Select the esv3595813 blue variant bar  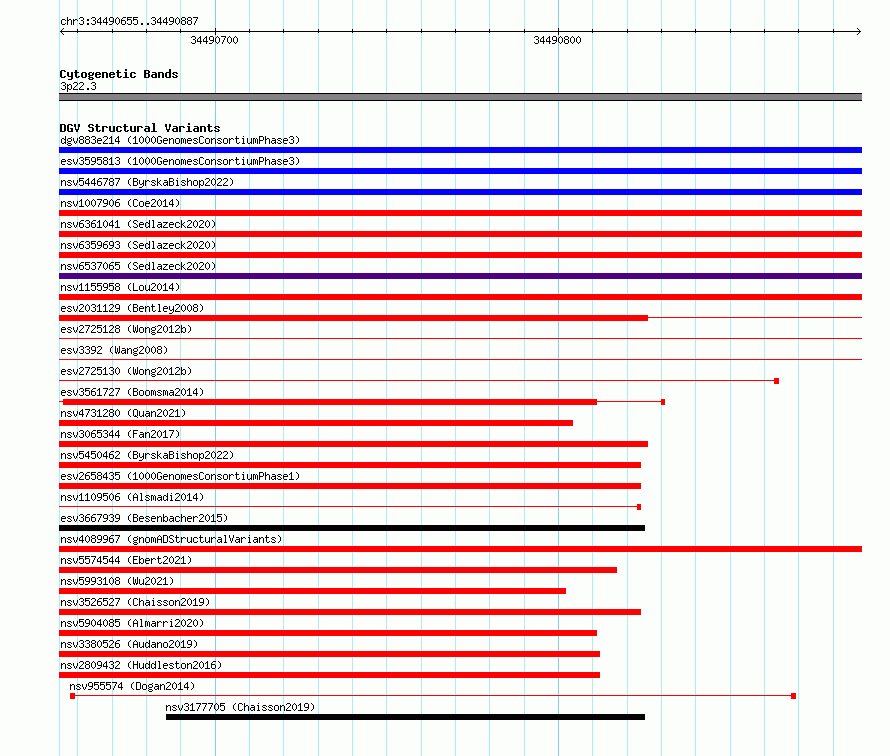(460, 171)
